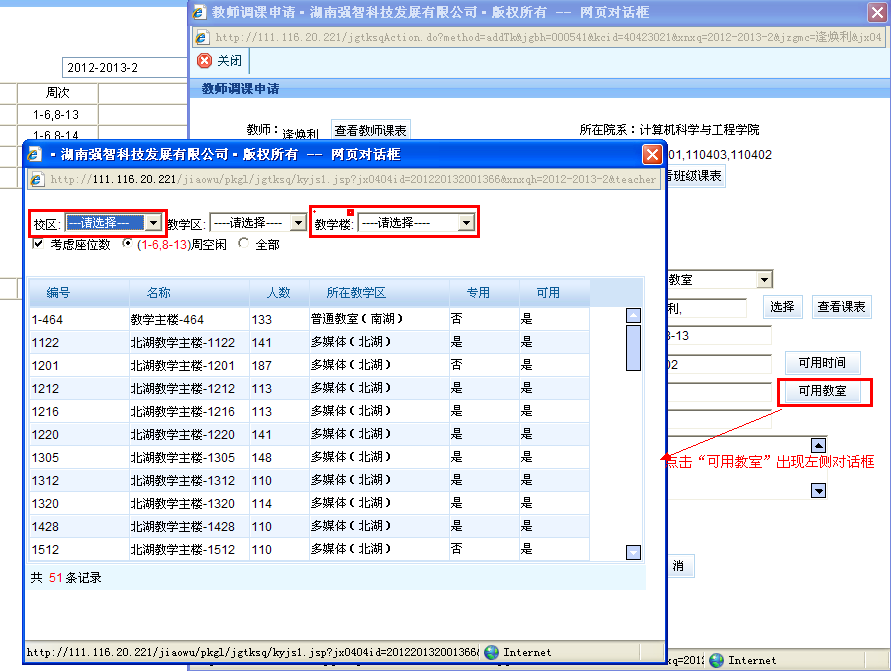Close the 教师调课申请 window with X
The height and width of the screenshot is (671, 891).
click(876, 12)
